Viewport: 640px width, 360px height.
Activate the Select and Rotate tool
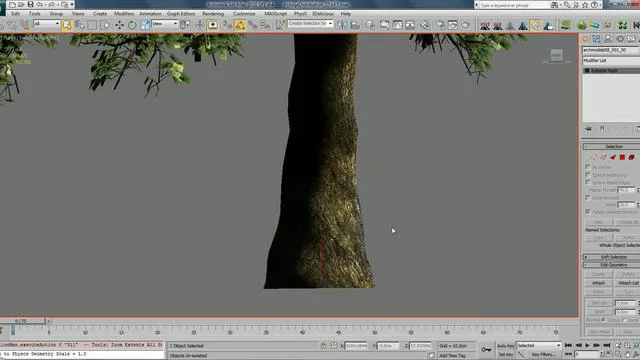click(x=132, y=25)
